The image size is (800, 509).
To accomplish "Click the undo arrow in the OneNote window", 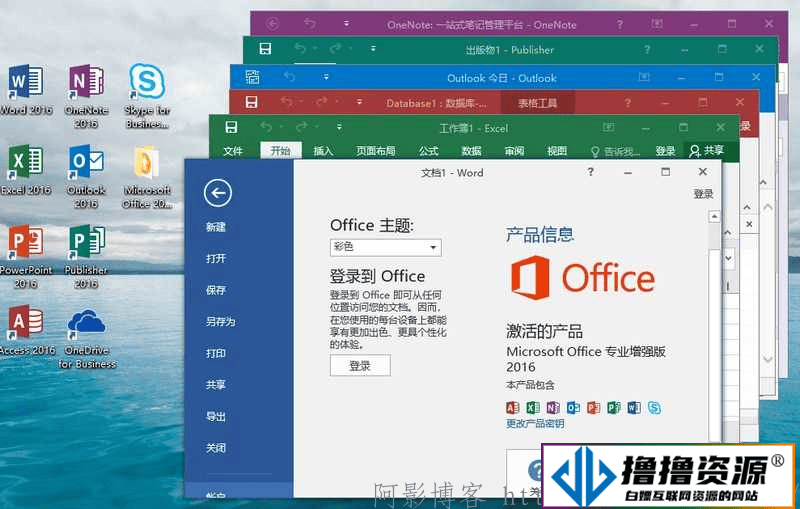I will click(x=310, y=23).
